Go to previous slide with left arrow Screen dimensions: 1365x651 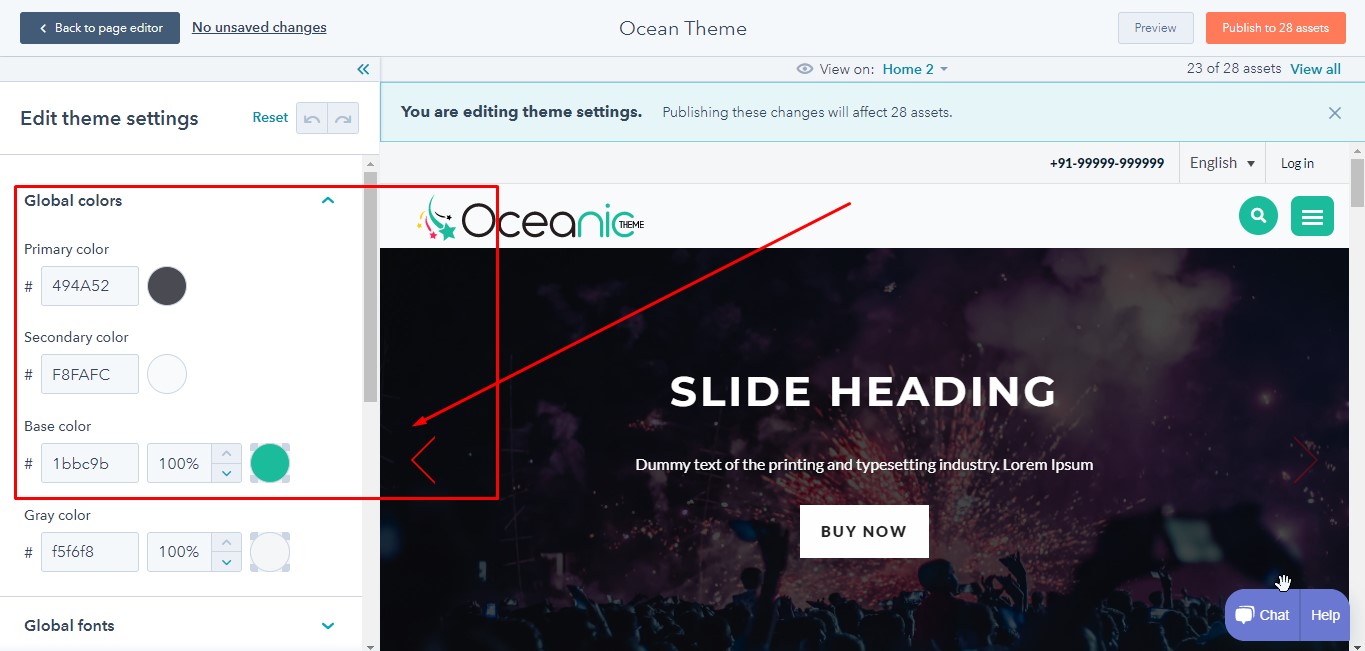pyautogui.click(x=423, y=460)
